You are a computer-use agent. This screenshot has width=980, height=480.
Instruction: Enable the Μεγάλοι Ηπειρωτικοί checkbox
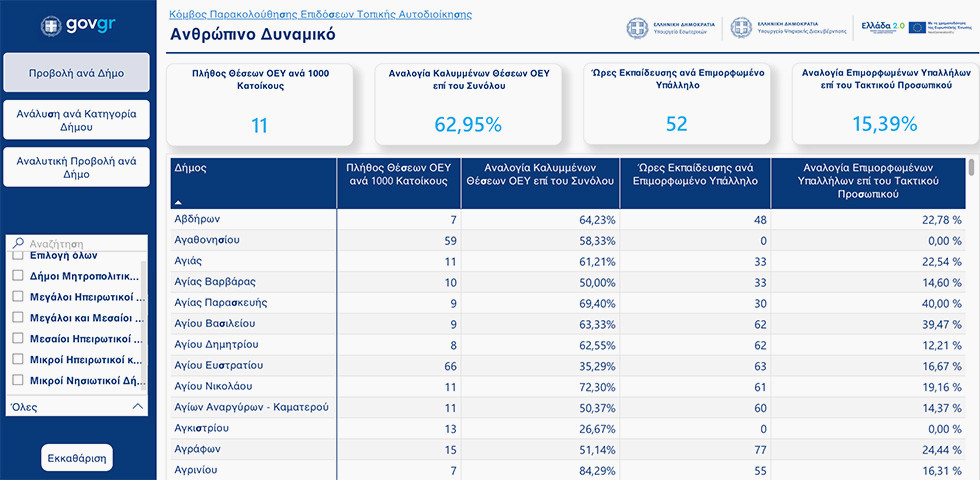pyautogui.click(x=18, y=297)
